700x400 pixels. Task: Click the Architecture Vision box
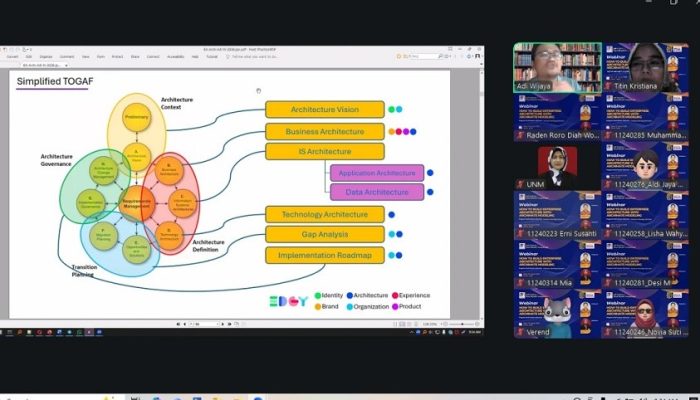tap(324, 110)
